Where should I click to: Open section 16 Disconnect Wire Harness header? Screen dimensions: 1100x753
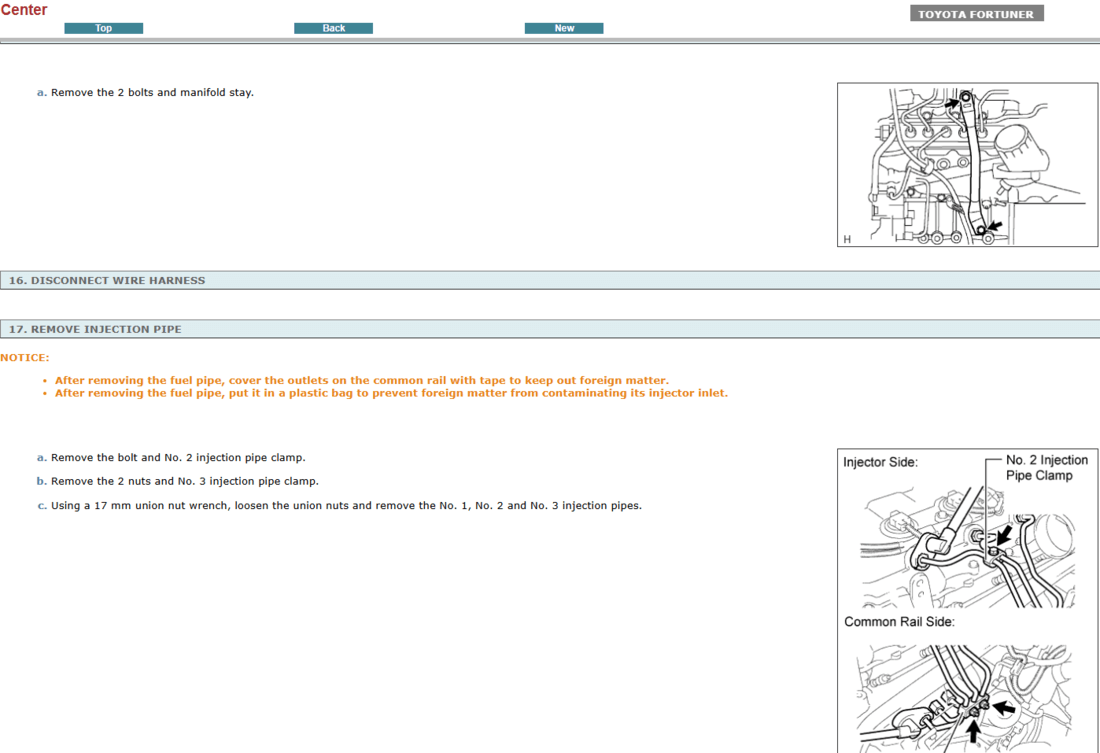[x=107, y=281]
